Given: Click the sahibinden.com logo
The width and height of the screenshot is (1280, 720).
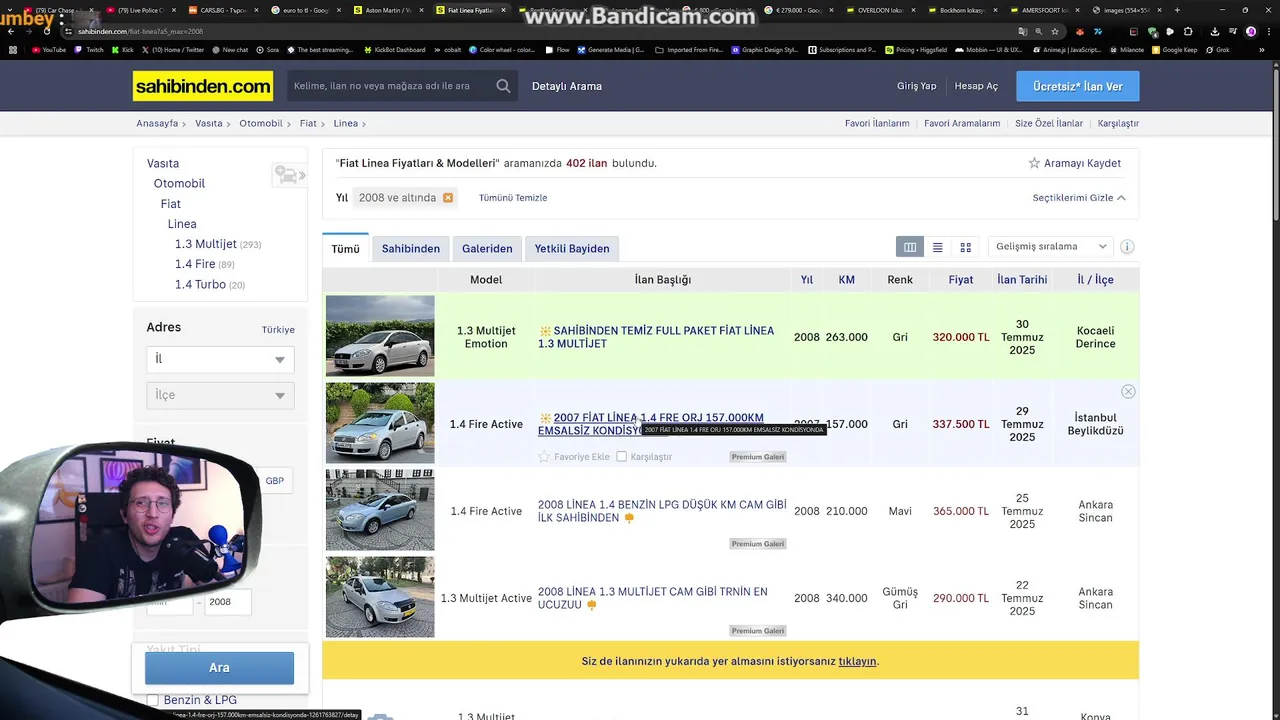Looking at the screenshot, I should click(x=203, y=87).
